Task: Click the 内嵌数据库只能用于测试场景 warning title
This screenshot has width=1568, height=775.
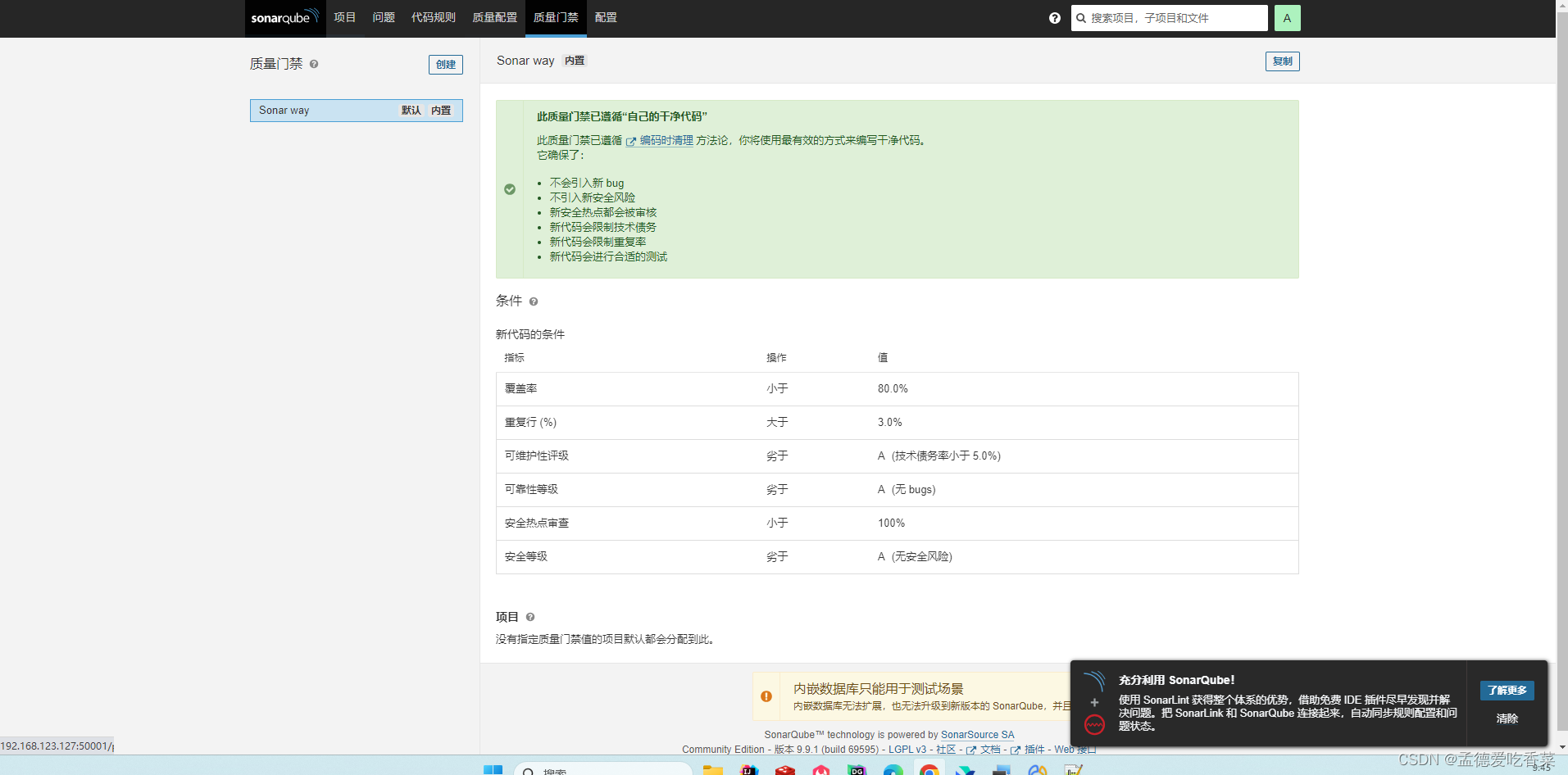Action: click(879, 689)
